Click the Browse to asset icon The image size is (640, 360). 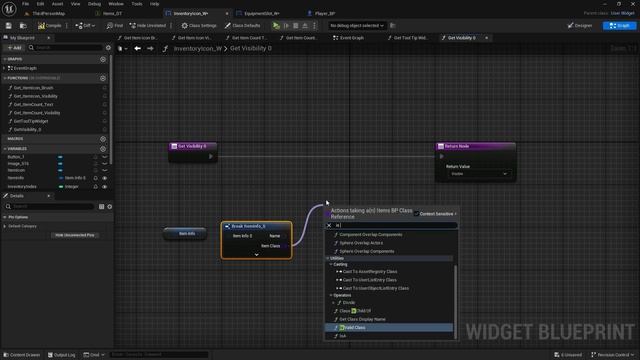tap(23, 26)
